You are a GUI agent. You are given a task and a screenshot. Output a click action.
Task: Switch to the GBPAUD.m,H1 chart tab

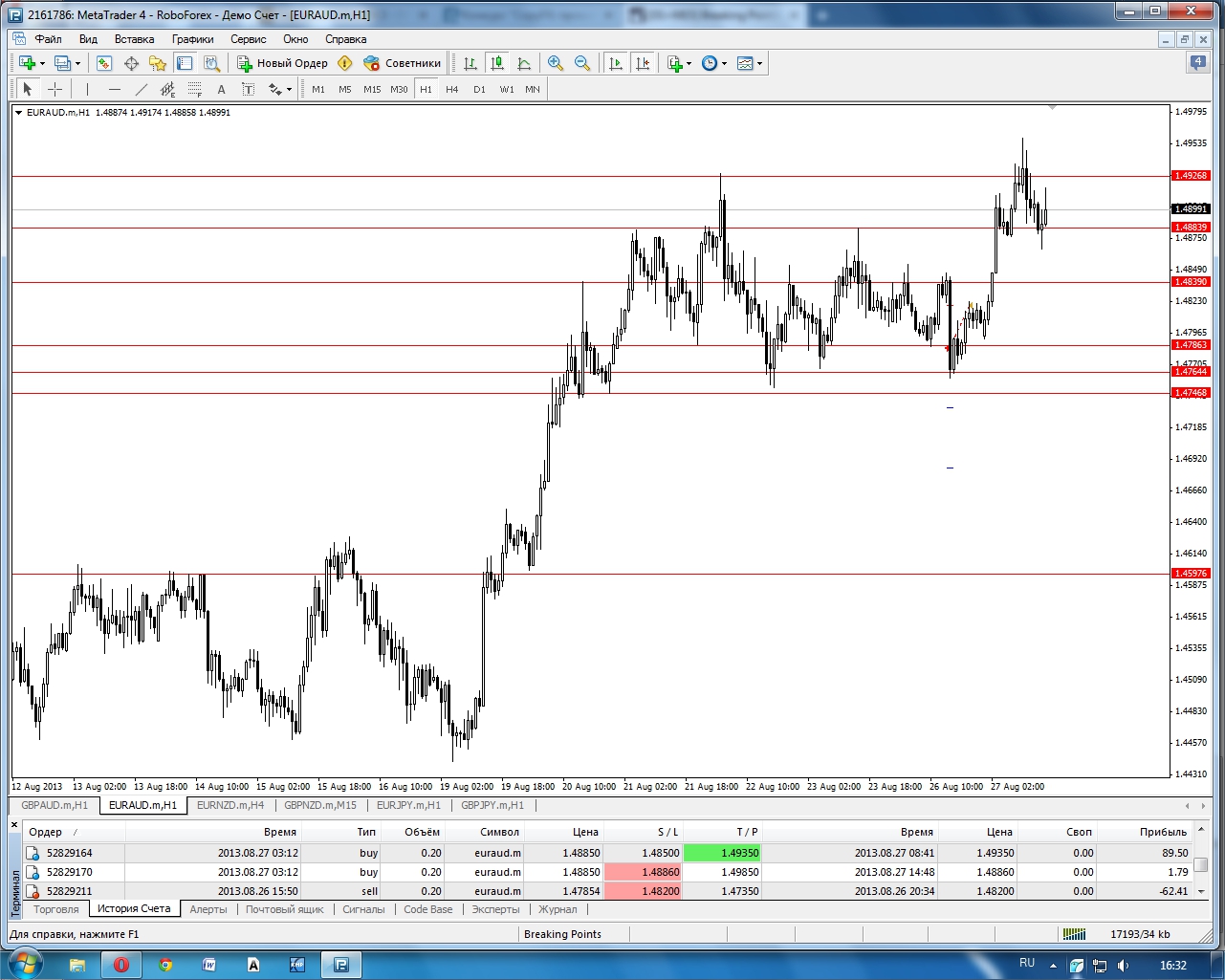[x=55, y=805]
